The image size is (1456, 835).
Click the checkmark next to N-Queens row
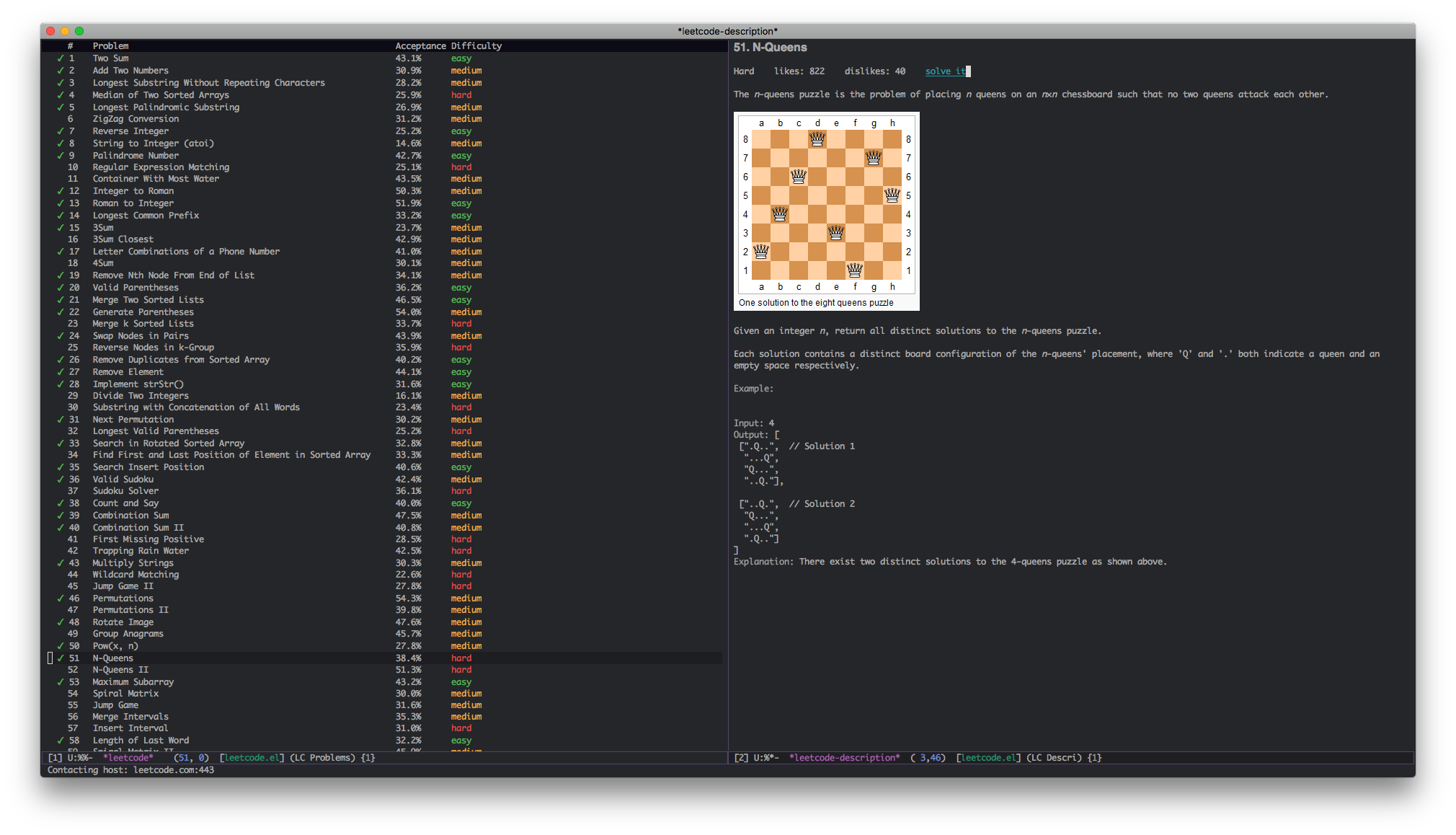61,658
